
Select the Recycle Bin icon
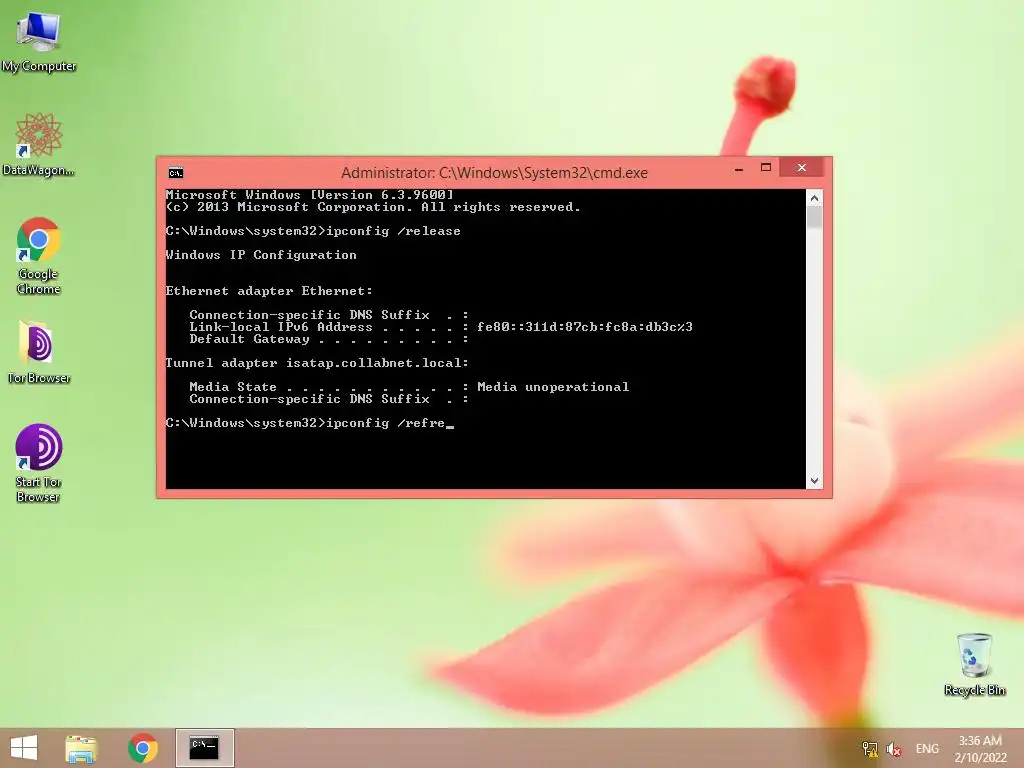coord(974,665)
